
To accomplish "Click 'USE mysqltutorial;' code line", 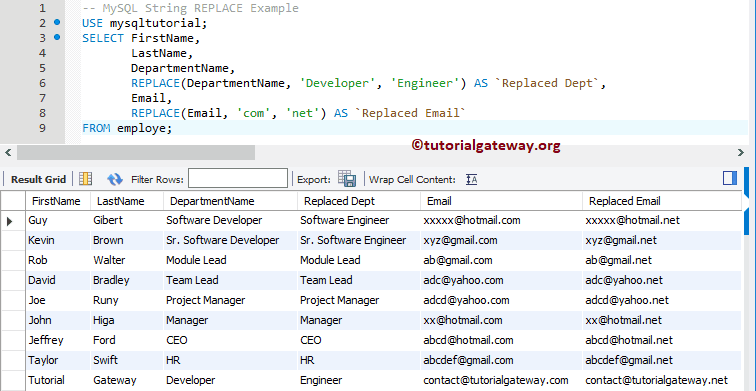I will coord(144,23).
